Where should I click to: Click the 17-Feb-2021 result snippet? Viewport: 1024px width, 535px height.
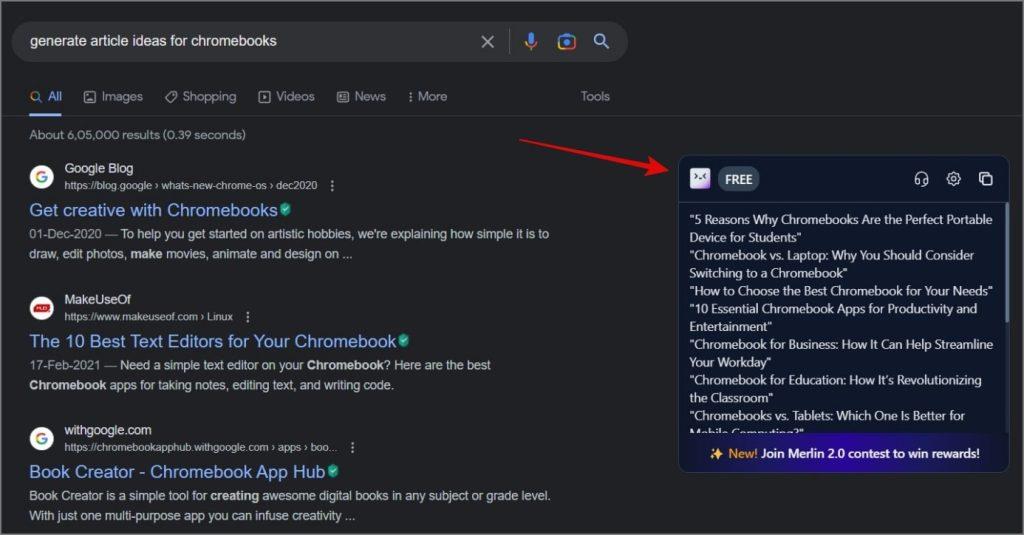pos(260,375)
